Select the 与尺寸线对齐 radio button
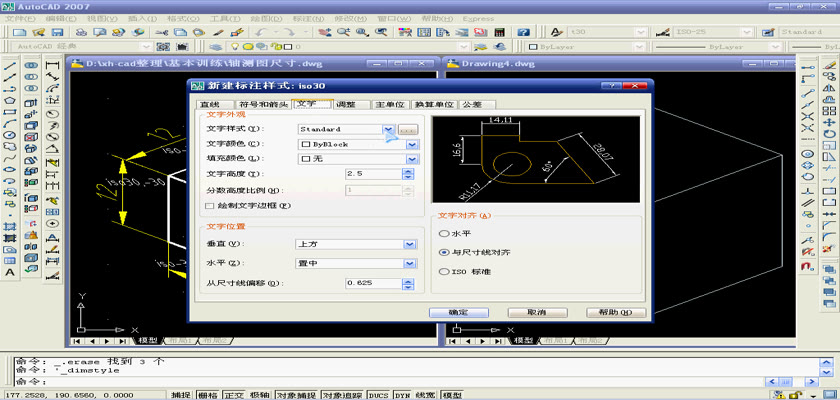Screen dimensions: 840x400 point(443,252)
